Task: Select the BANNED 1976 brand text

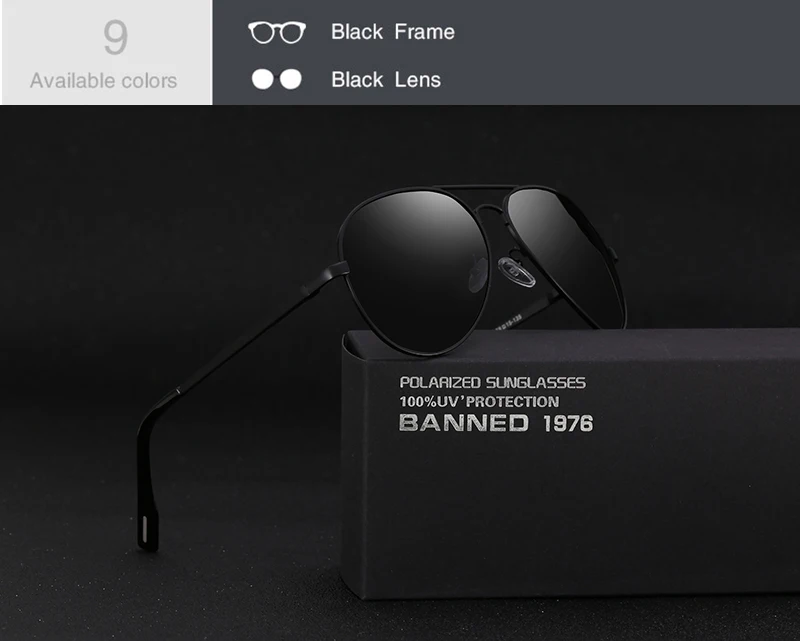Action: click(x=496, y=423)
